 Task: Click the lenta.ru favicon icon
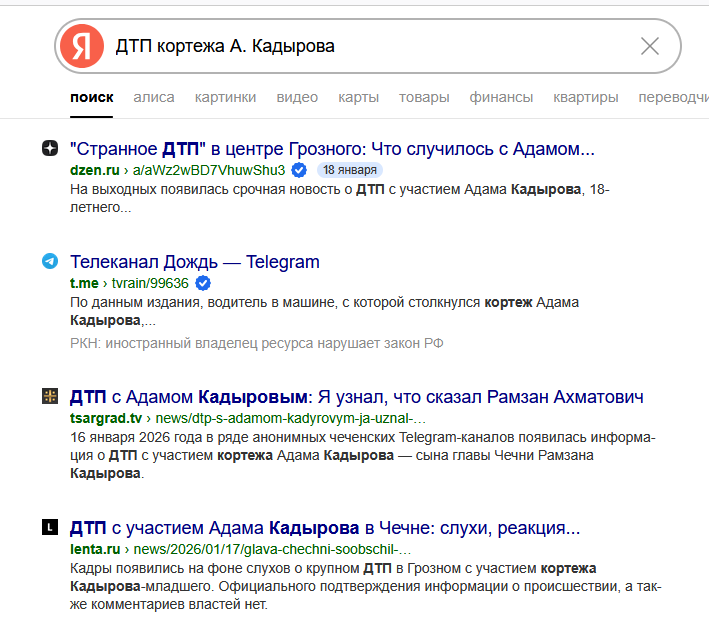click(50, 528)
